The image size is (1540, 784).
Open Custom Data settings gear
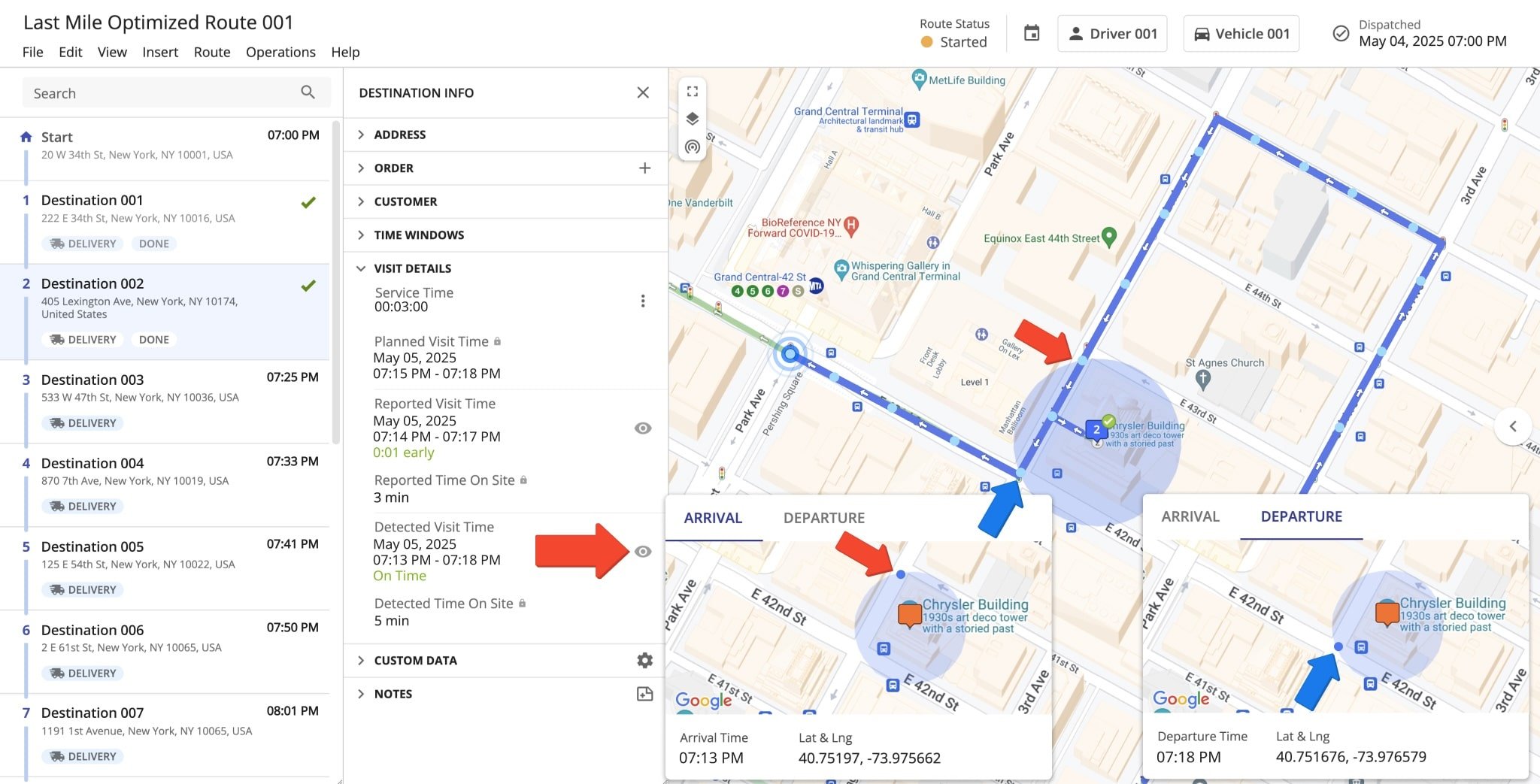pyautogui.click(x=644, y=660)
